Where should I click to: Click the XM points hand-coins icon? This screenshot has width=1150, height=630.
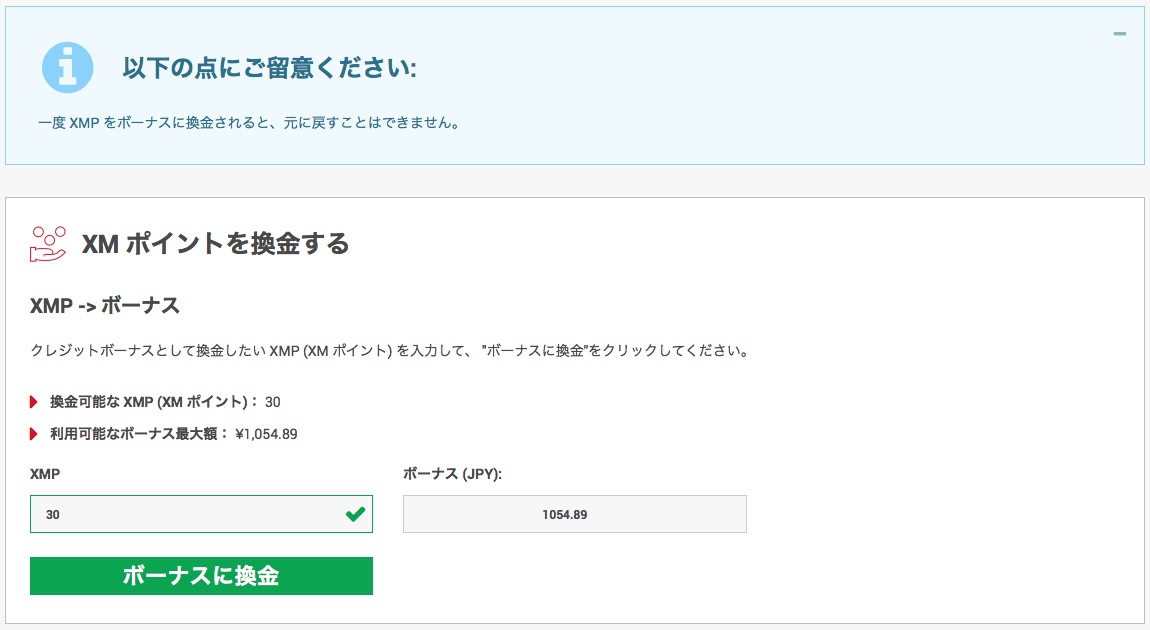click(x=48, y=244)
